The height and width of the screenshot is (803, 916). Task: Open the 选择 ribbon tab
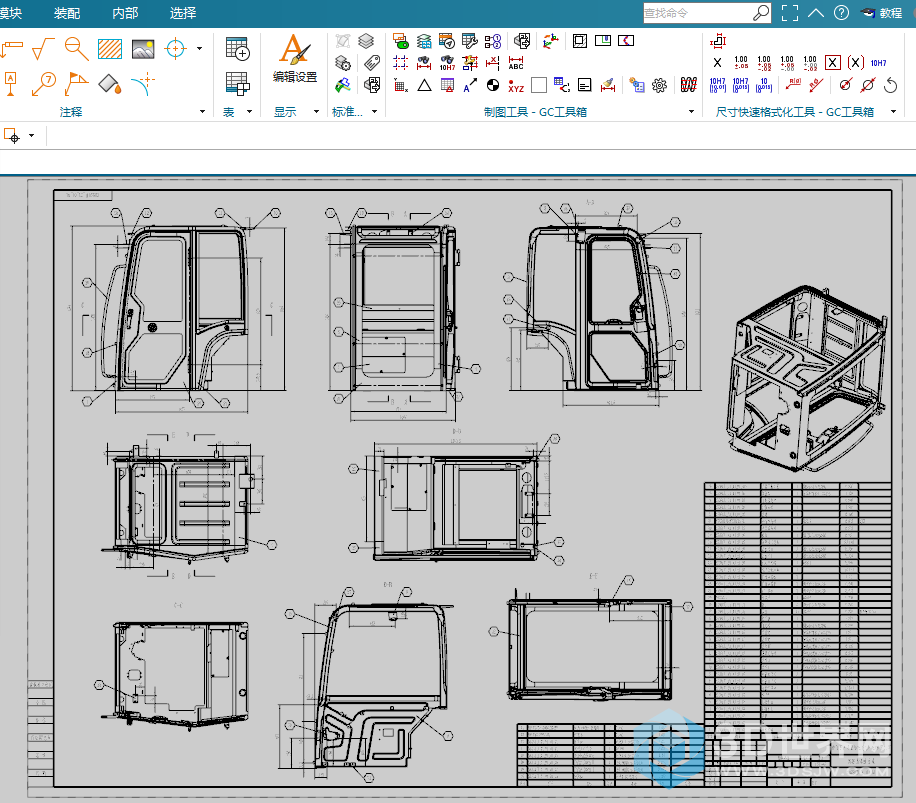[x=183, y=13]
